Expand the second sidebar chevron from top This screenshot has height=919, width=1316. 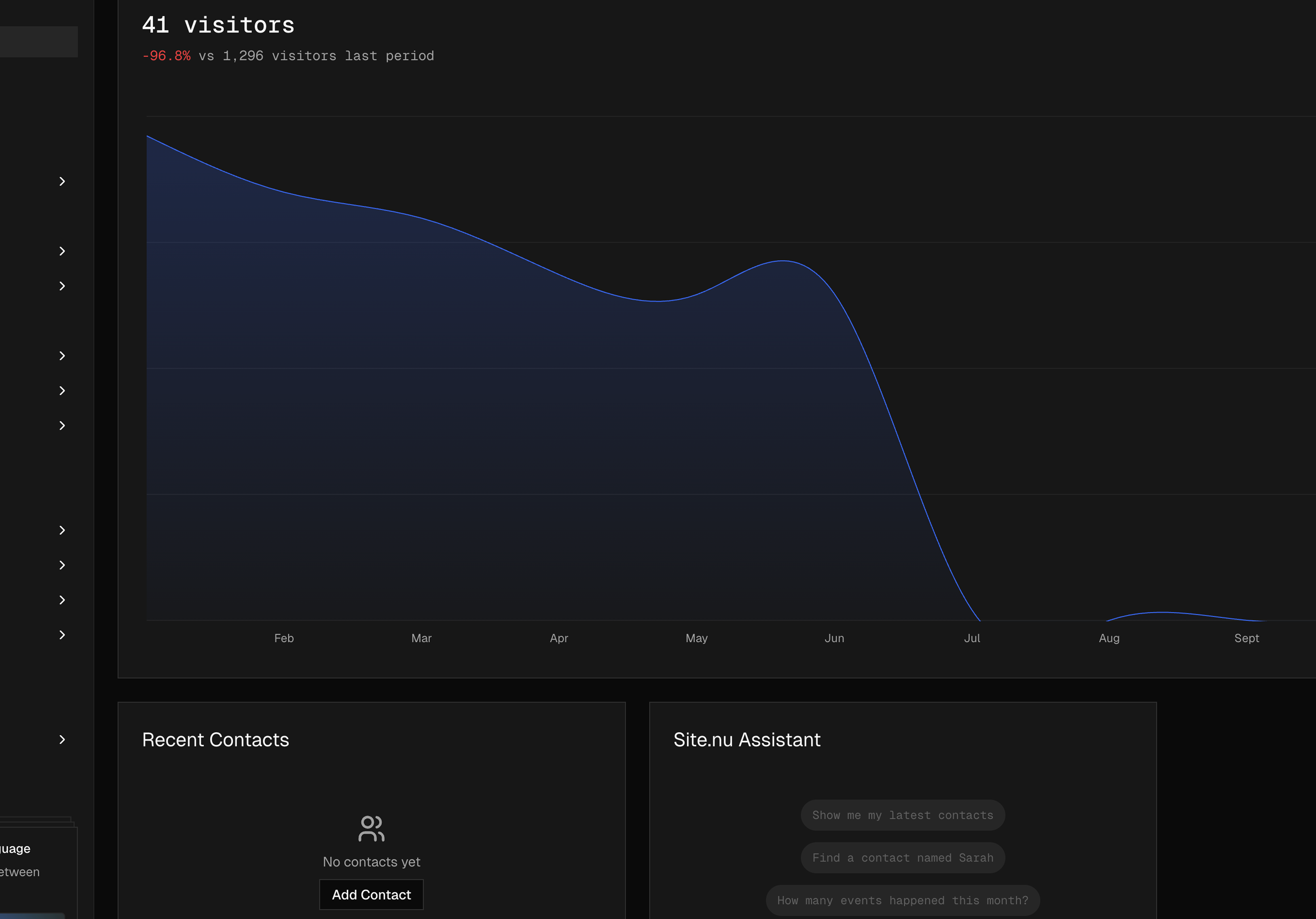coord(62,251)
